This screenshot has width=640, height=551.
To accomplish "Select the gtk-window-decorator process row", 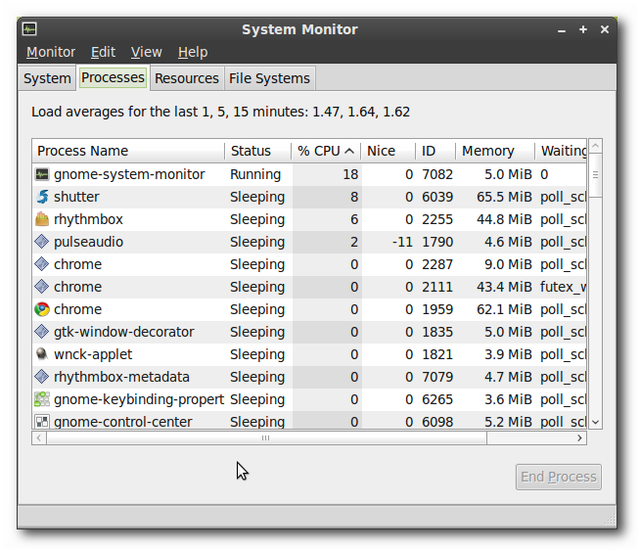I will pyautogui.click(x=309, y=332).
